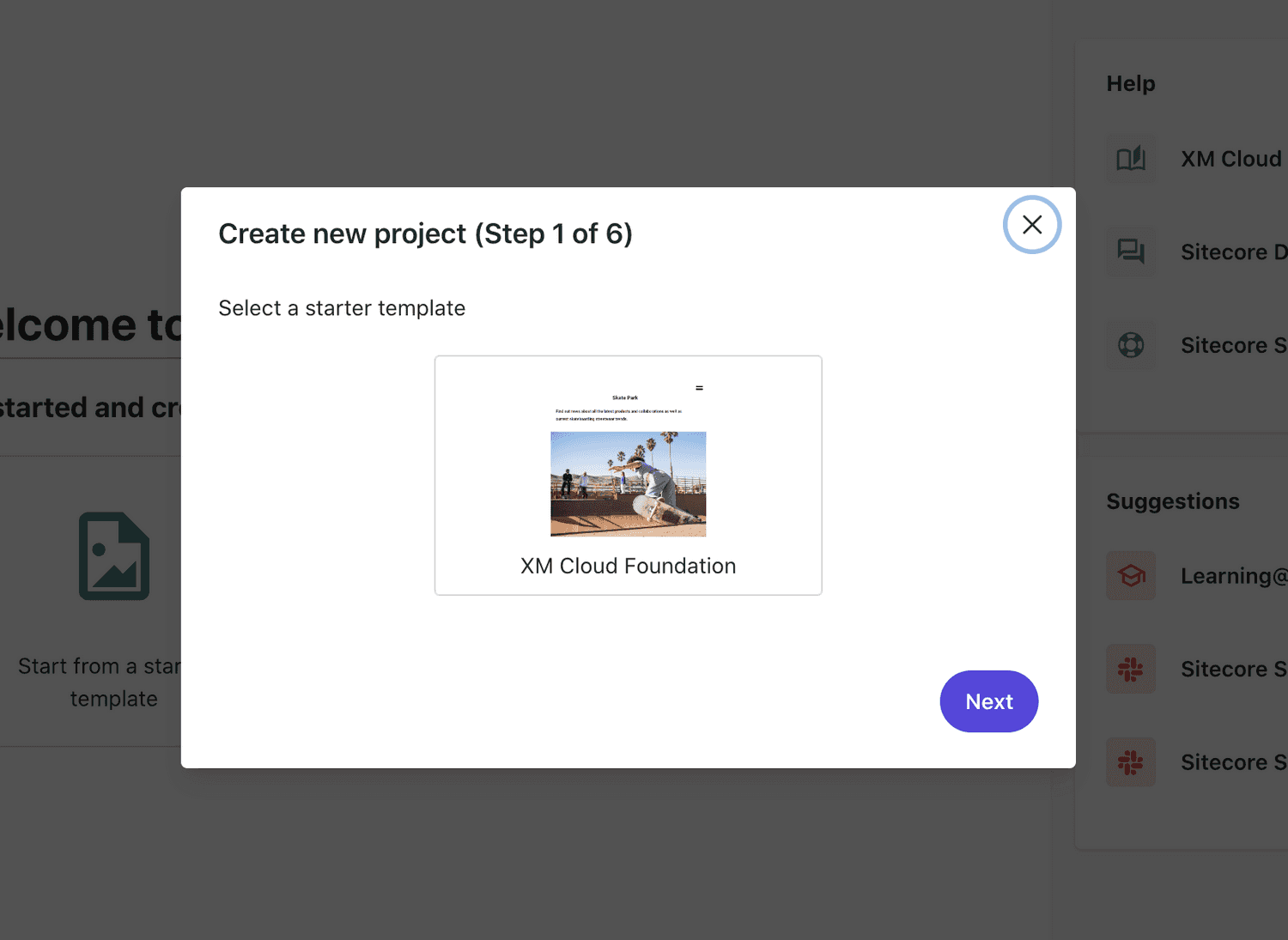Click the XM Cloud Foundation label
Viewport: 1288px width, 940px height.
(629, 566)
